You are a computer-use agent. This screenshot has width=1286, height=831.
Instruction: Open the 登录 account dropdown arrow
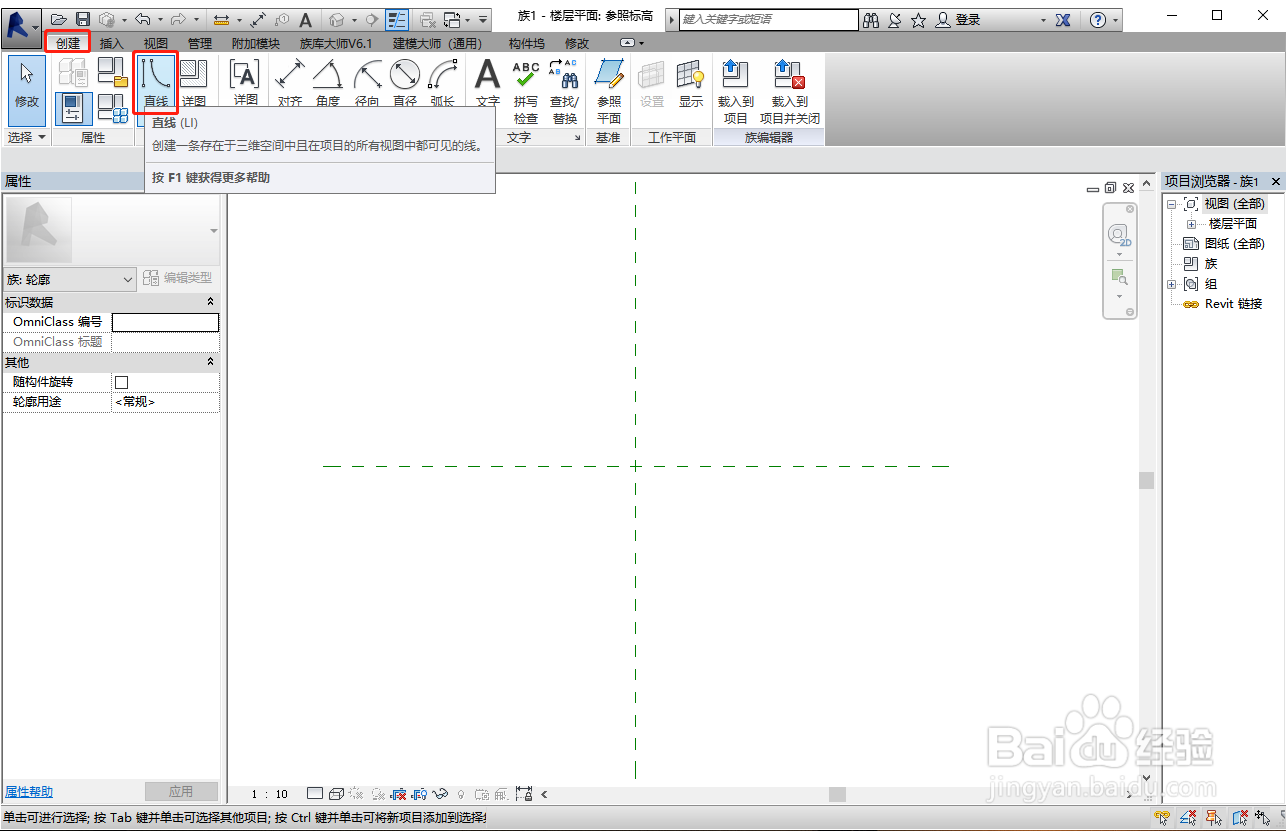tap(1043, 20)
